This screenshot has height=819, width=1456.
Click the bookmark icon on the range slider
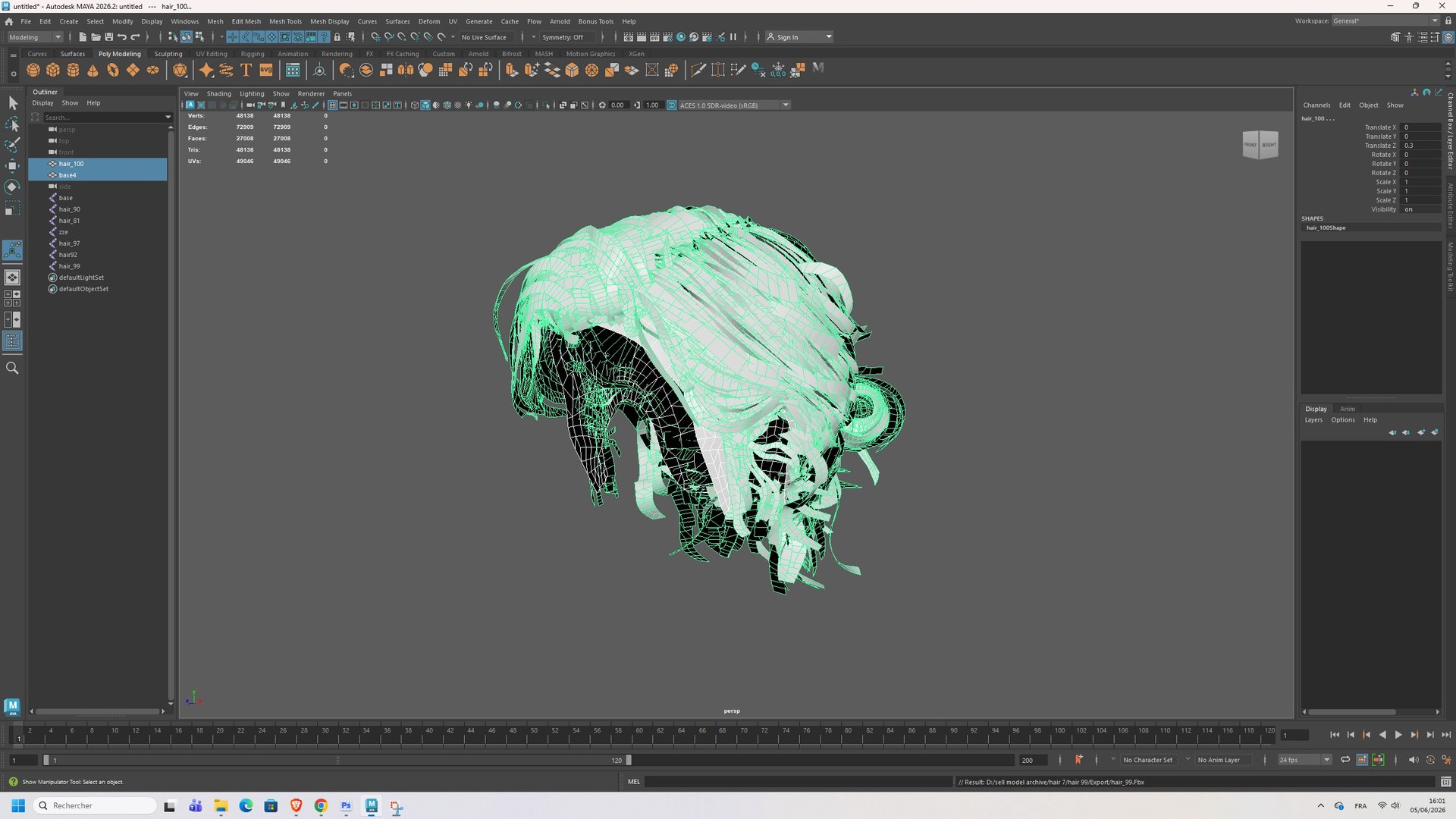(1078, 760)
